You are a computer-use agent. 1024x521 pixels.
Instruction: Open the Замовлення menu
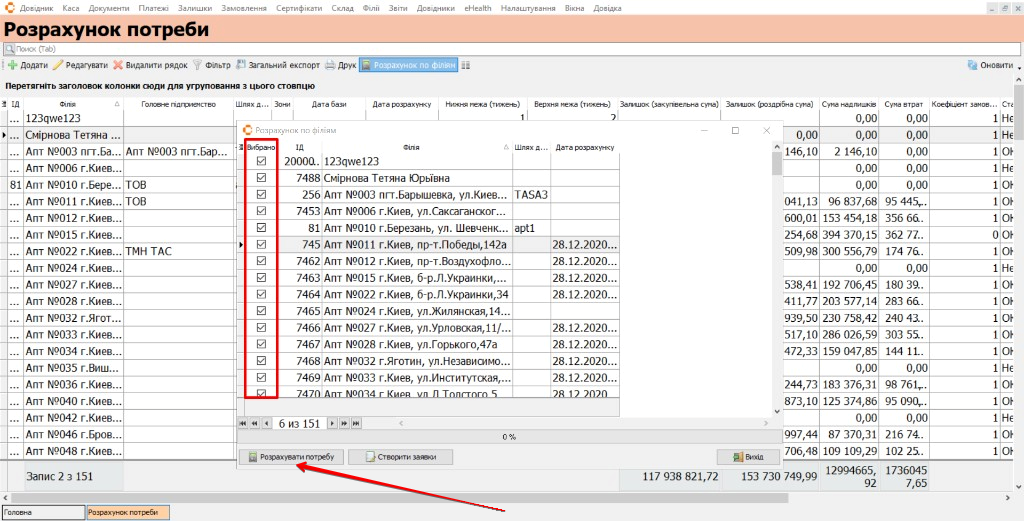tap(244, 8)
